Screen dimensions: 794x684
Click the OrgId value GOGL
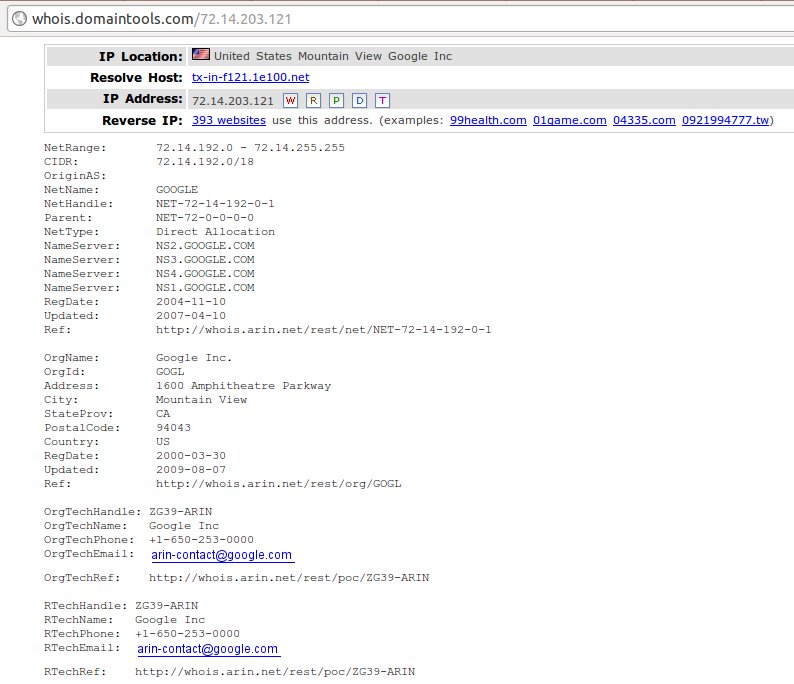[170, 372]
